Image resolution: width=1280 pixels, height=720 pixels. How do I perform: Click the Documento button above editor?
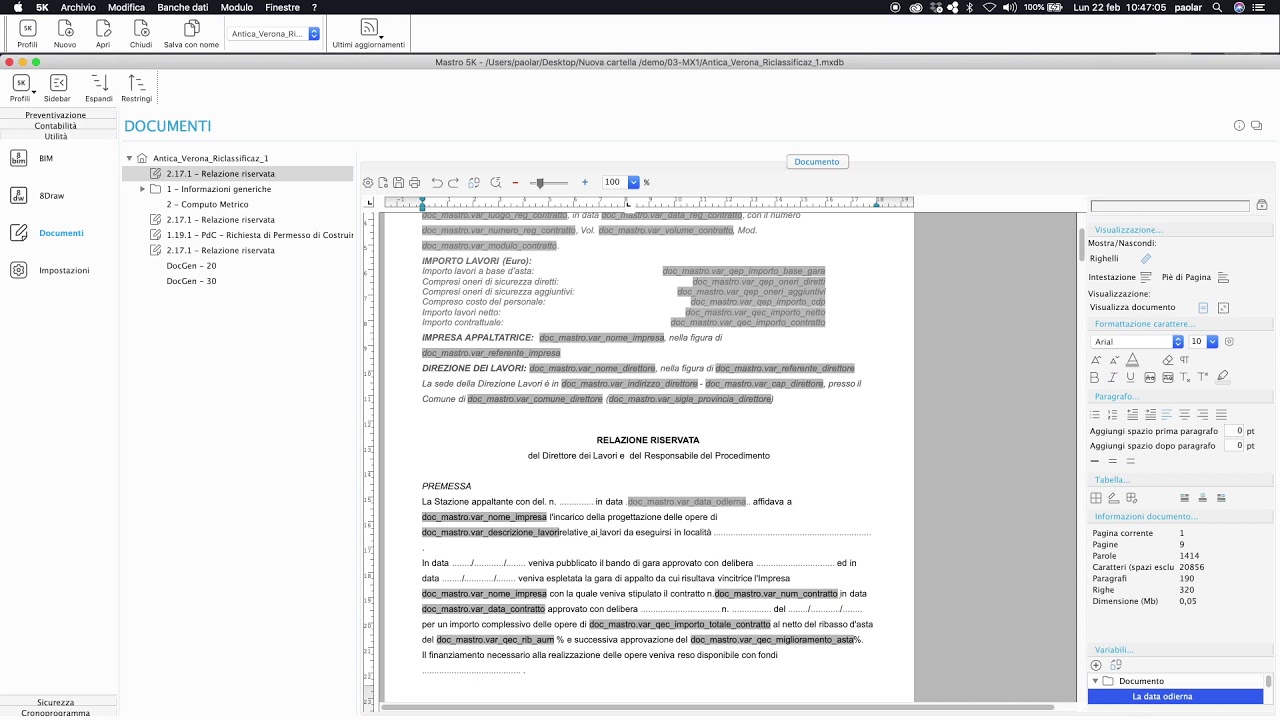[x=817, y=161]
